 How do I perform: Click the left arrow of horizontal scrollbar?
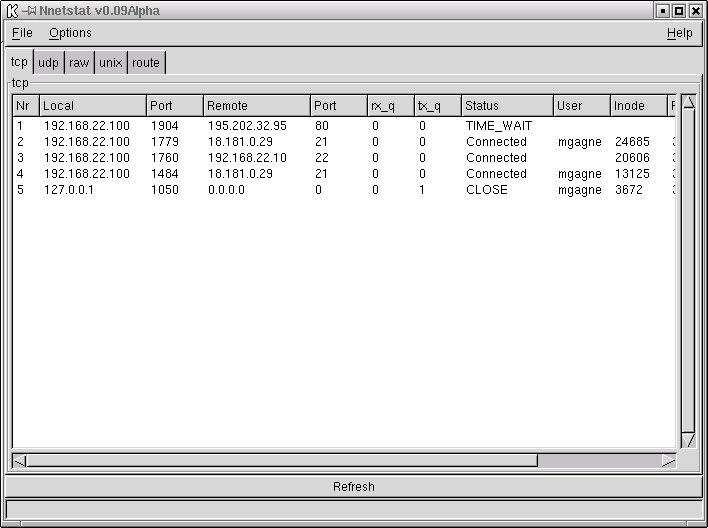point(20,461)
